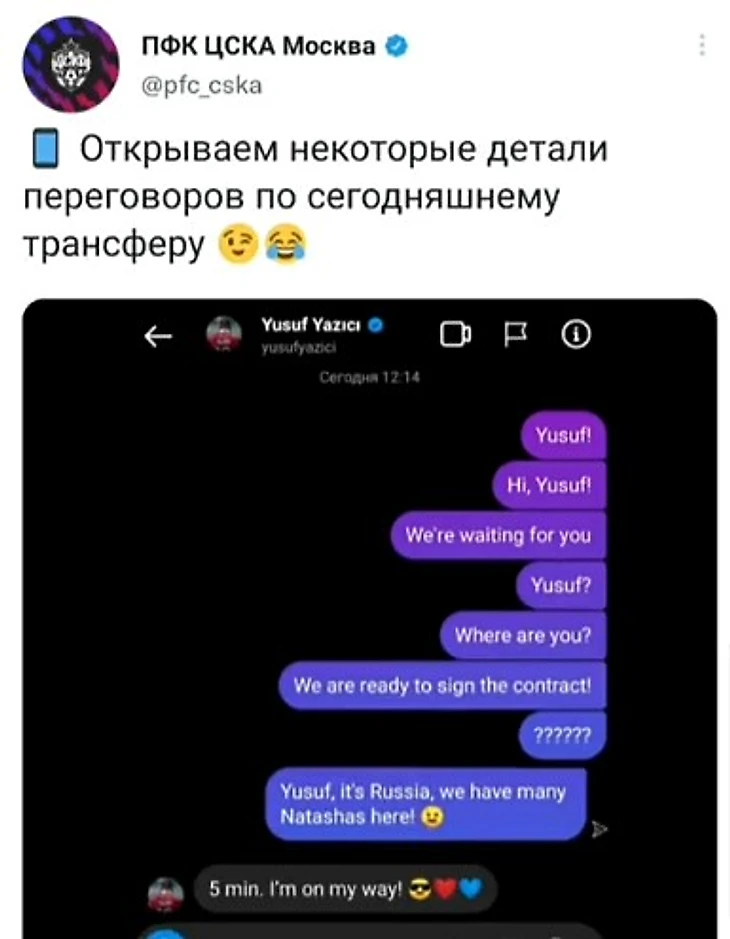Select the 'We are ready to sign the contract!' bubble
The height and width of the screenshot is (939, 730).
pos(443,685)
